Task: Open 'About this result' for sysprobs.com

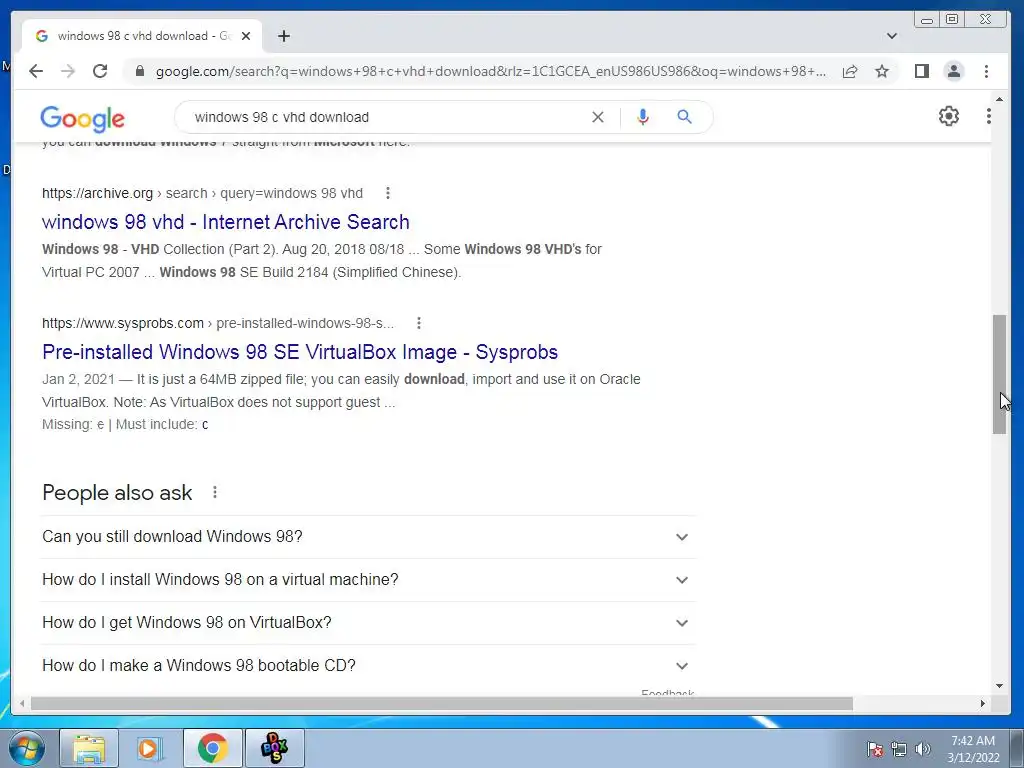Action: (x=419, y=323)
